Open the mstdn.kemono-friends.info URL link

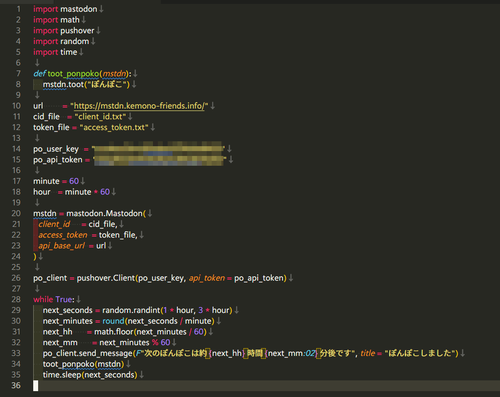[139, 106]
